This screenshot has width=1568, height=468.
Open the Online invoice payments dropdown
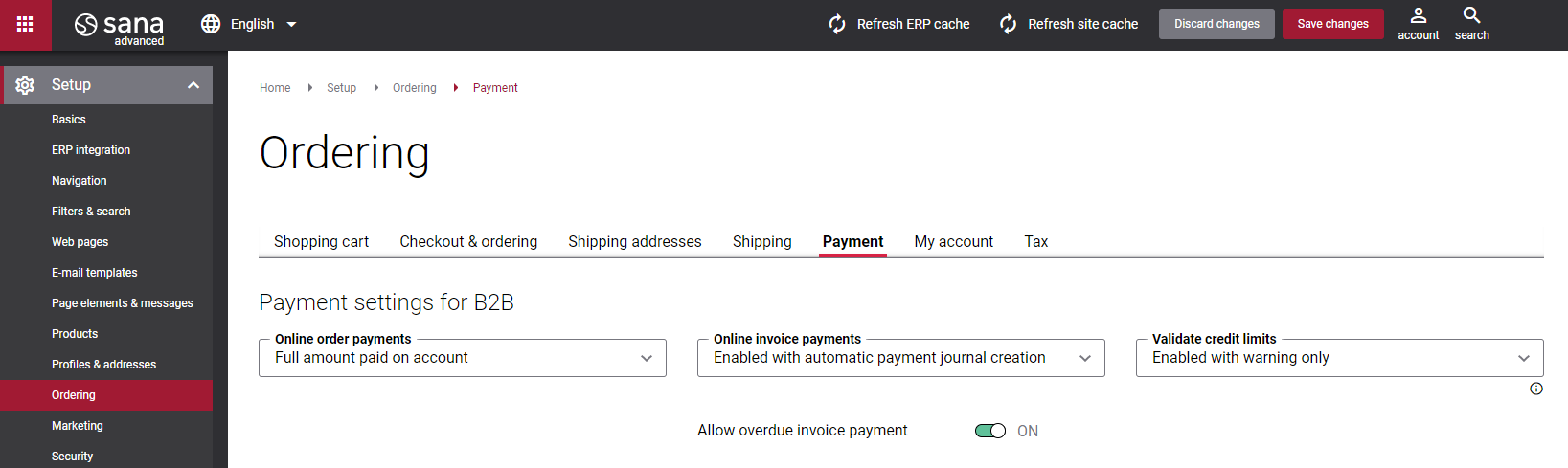[x=901, y=358]
